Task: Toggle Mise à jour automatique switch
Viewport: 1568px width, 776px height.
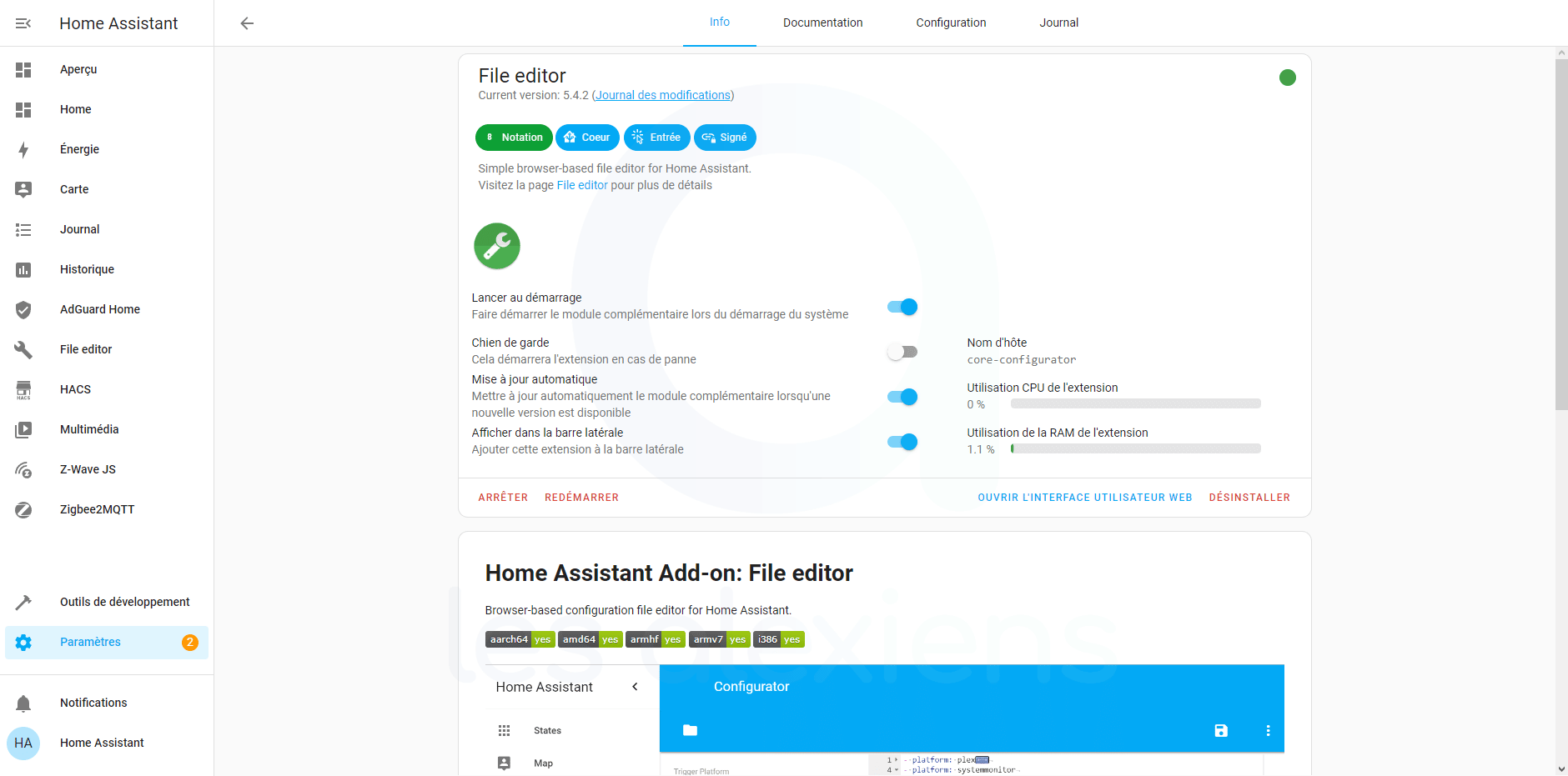Action: point(902,397)
